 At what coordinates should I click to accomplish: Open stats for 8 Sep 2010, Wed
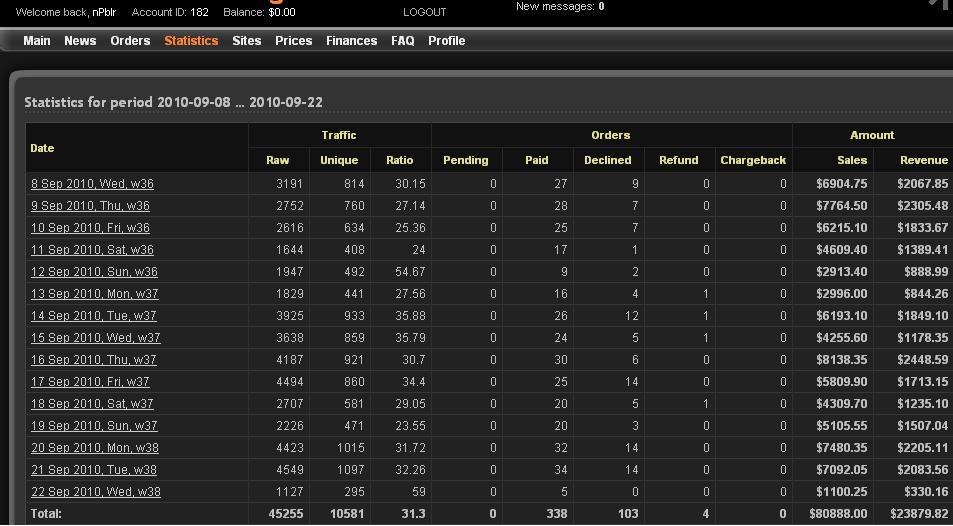pos(92,184)
